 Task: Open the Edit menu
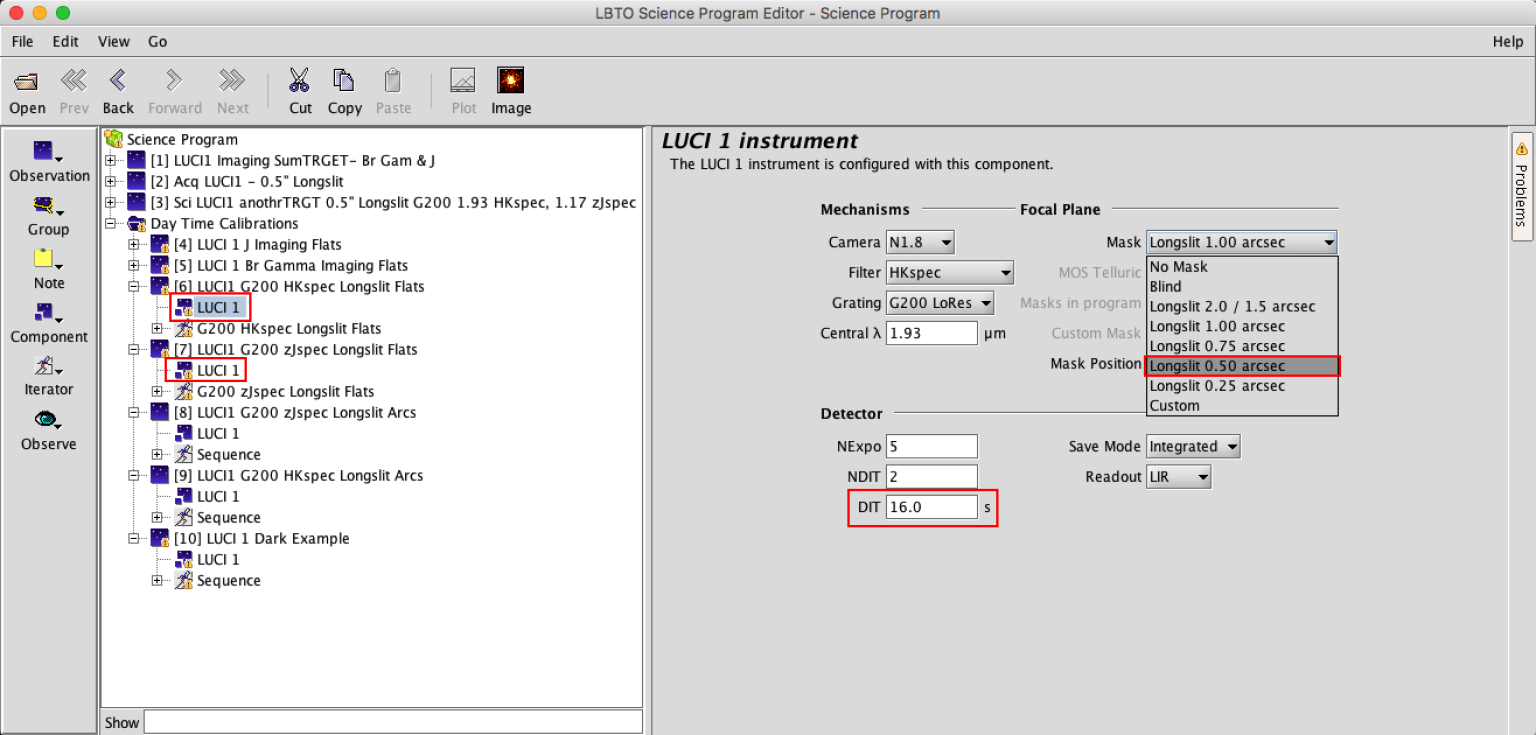(x=65, y=41)
